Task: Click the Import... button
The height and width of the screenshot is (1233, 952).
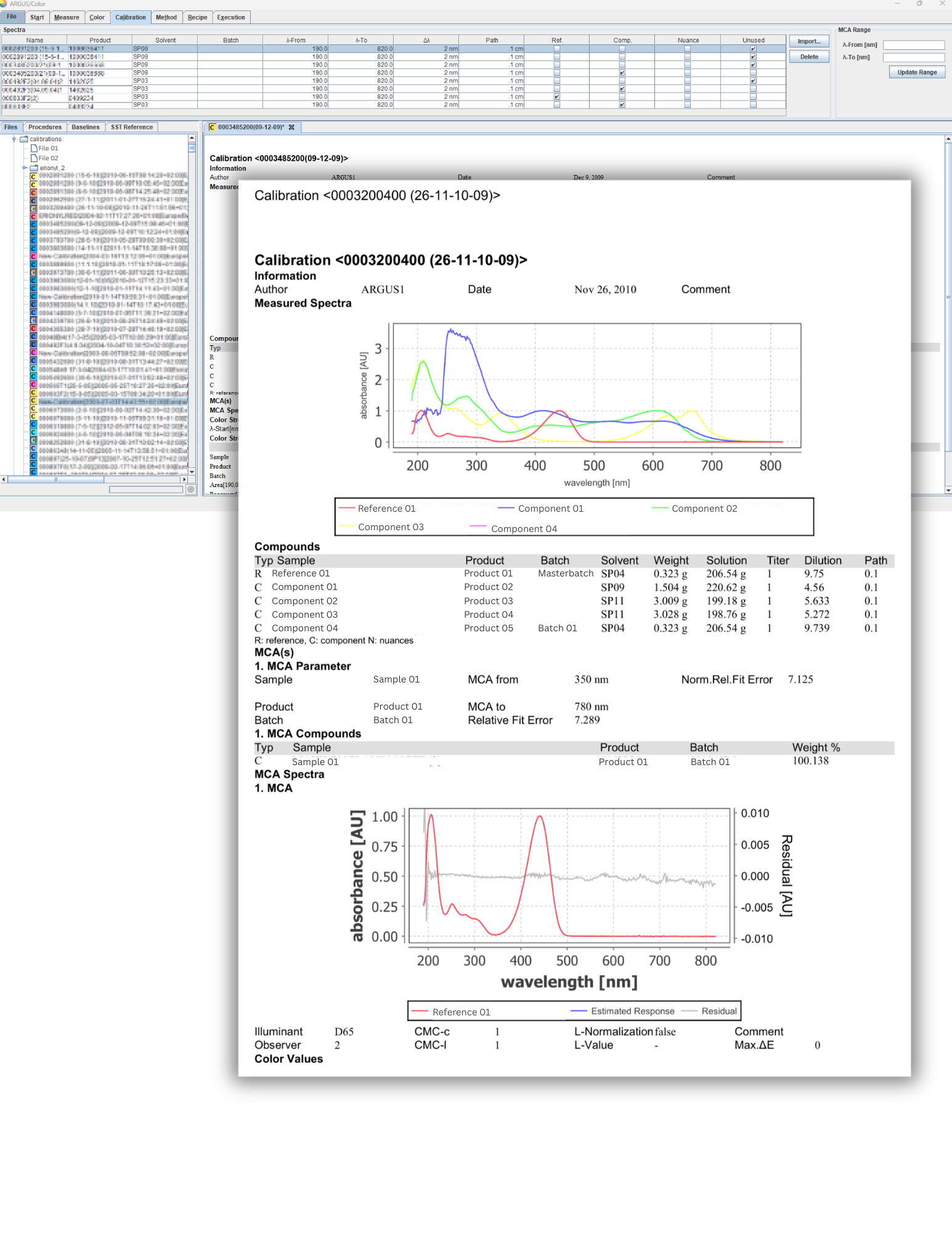Action: 810,41
